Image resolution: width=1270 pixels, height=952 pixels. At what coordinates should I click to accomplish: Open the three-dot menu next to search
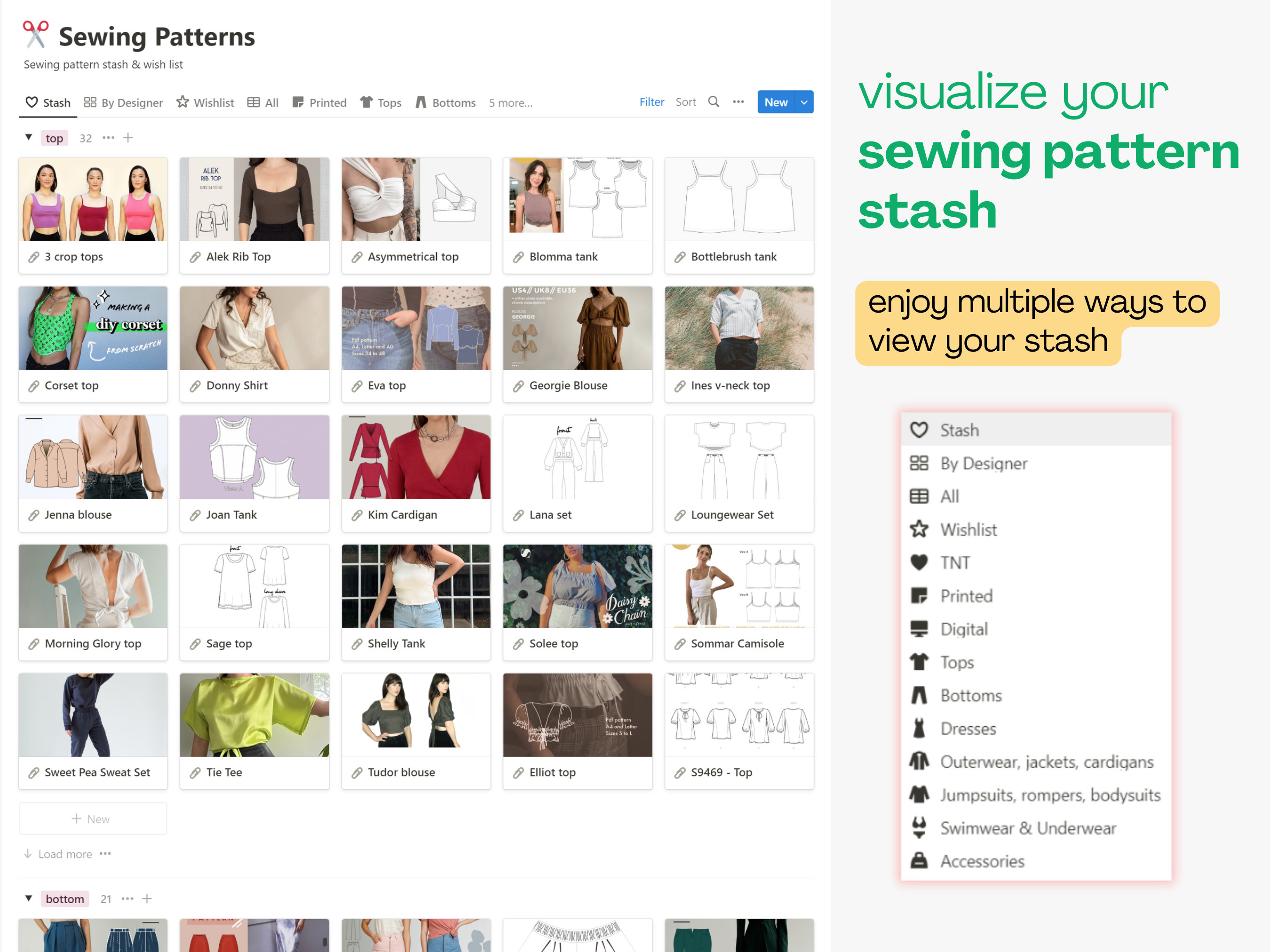click(x=738, y=102)
